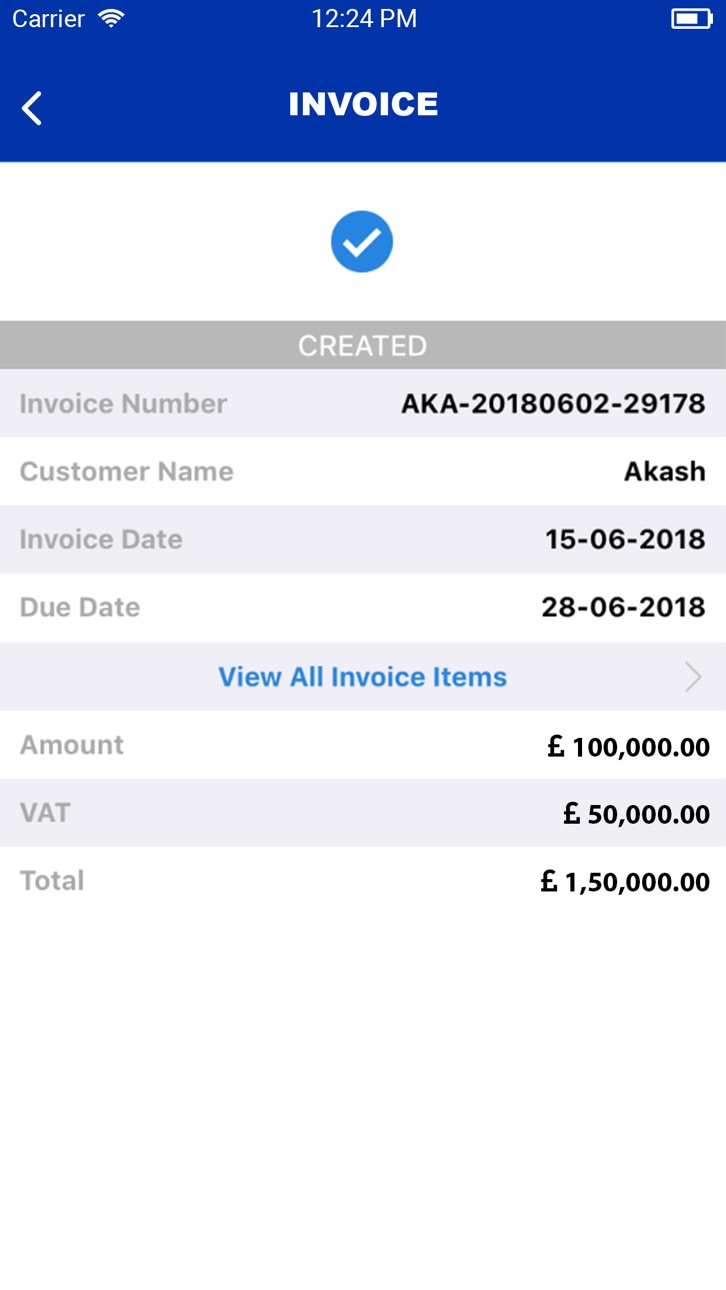Select invoice number AKA-20180602-29178
This screenshot has width=726, height=1290.
click(x=553, y=404)
